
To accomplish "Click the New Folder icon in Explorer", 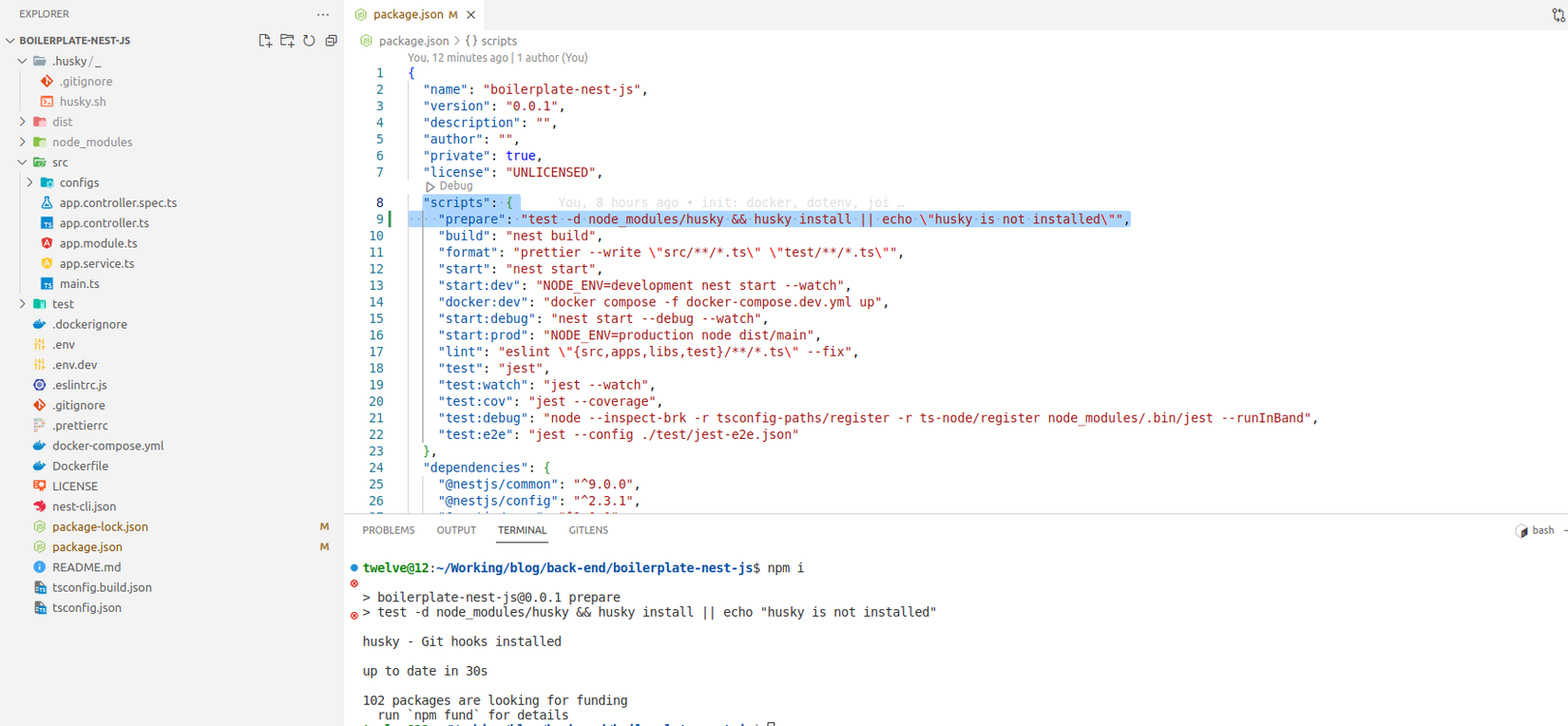I will coord(287,41).
